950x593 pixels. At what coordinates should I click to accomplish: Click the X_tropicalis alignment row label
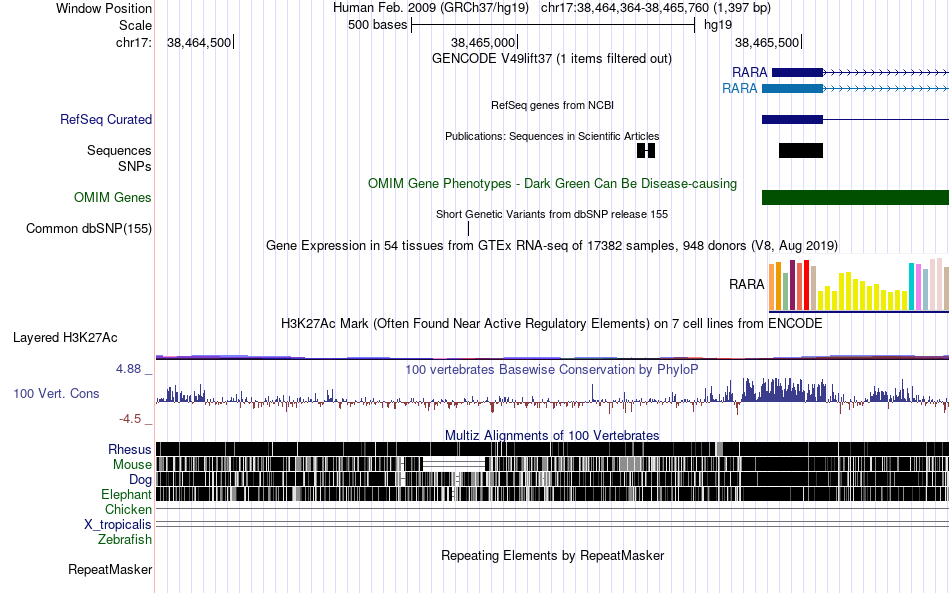point(118,525)
